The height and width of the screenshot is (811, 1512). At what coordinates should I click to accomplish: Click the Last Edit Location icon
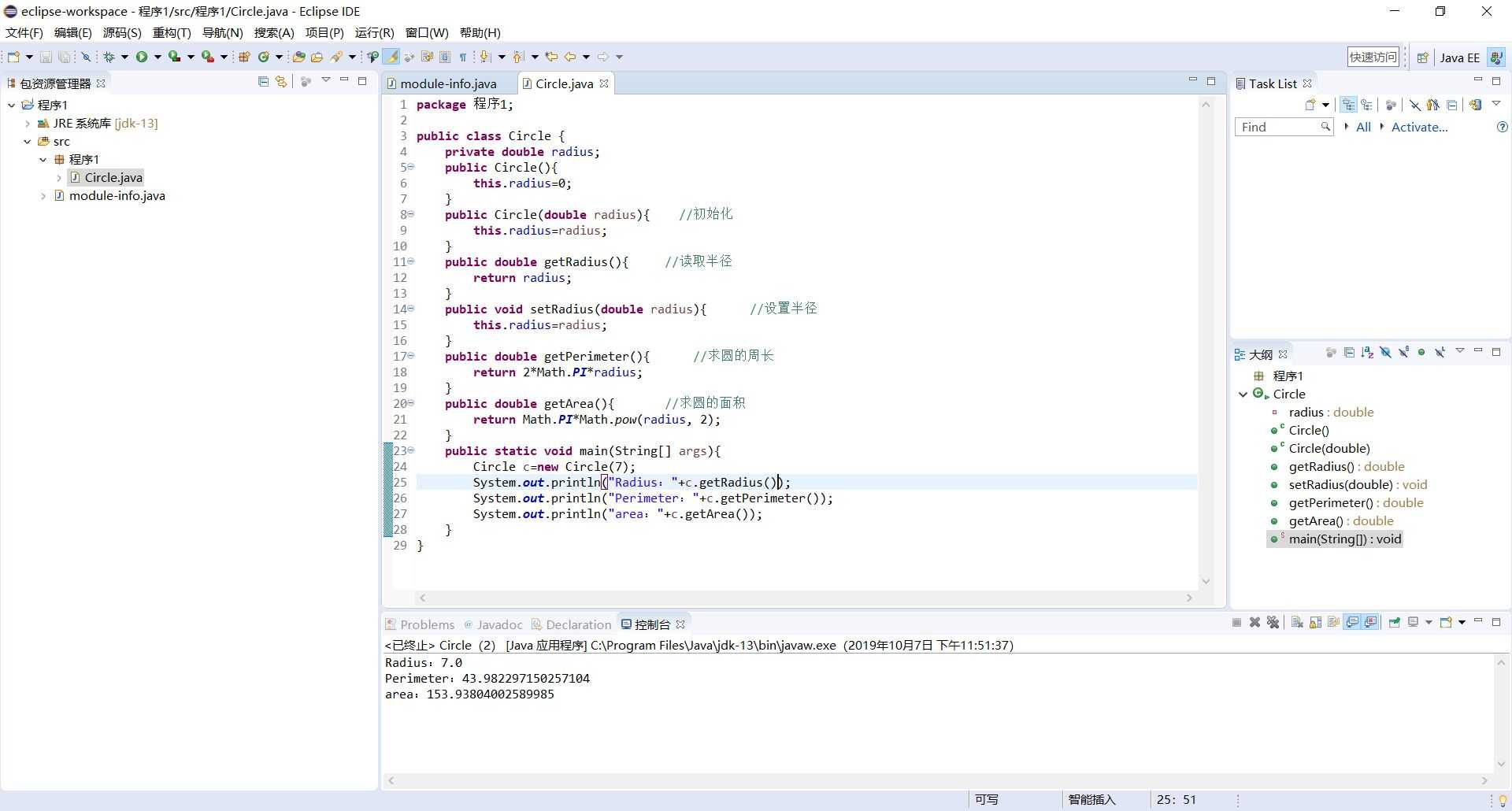[x=551, y=57]
